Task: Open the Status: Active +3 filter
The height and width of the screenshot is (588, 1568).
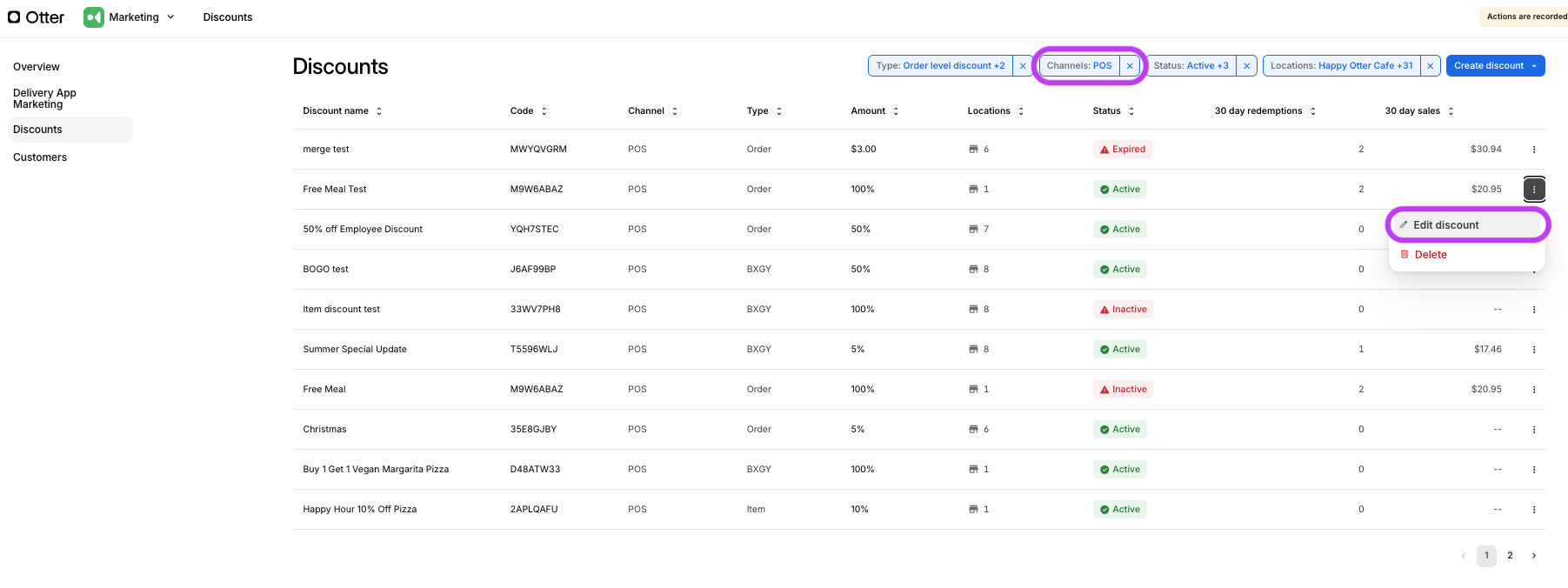Action: click(x=1191, y=66)
